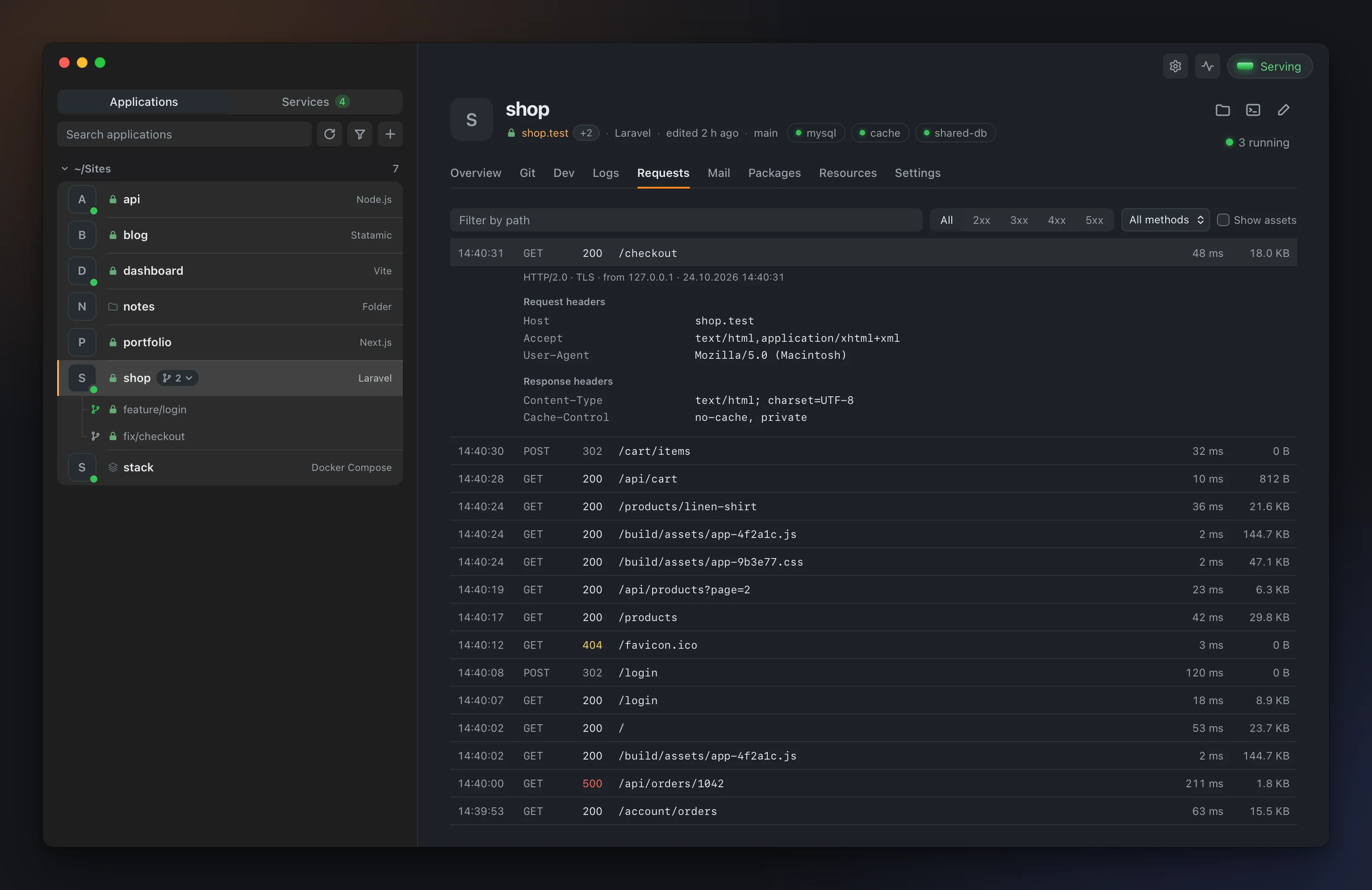The width and height of the screenshot is (1372, 890).
Task: Click the notes folder icon
Action: [113, 307]
